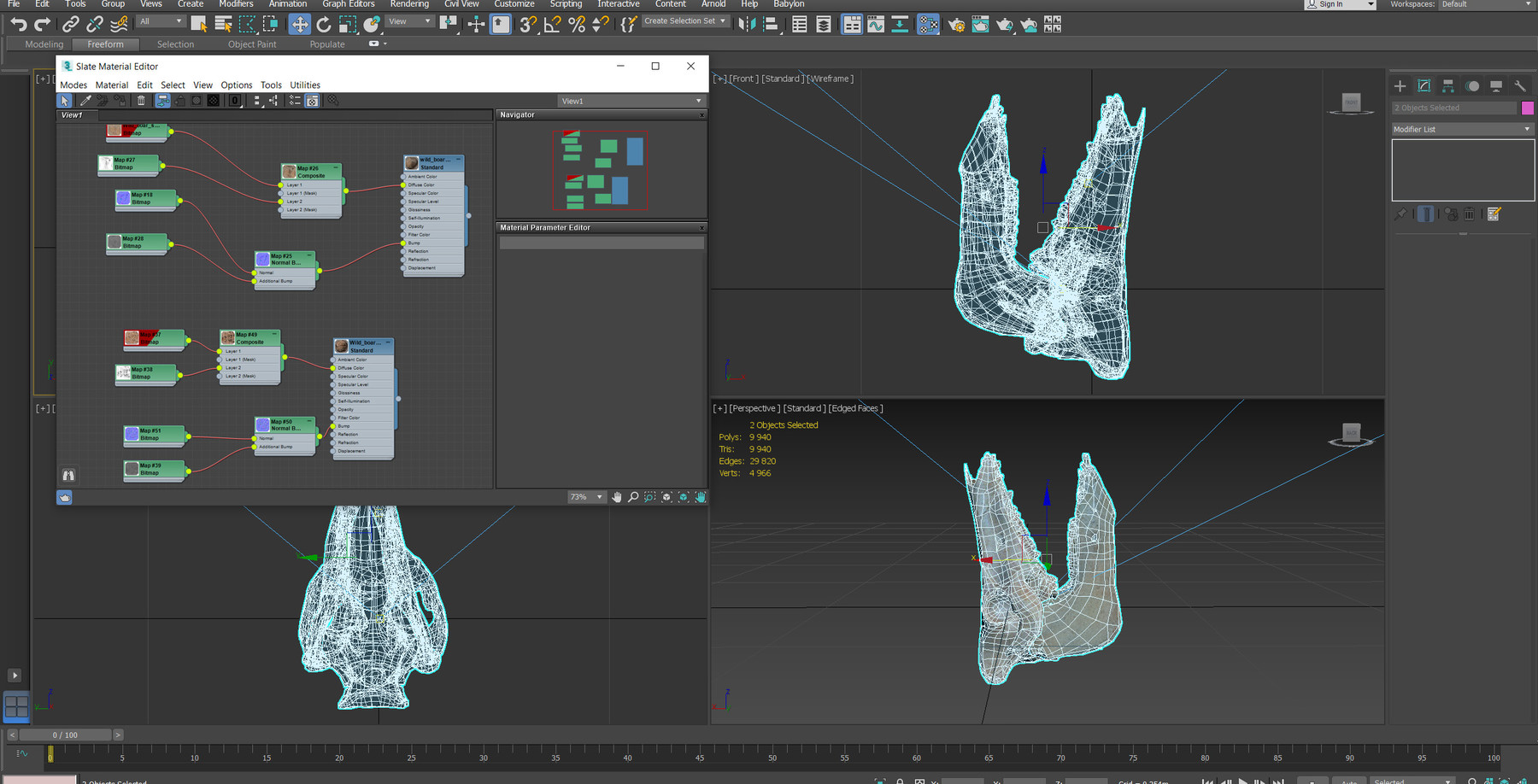Toggle the 3D Snaps button
The height and width of the screenshot is (784, 1538).
point(528,25)
